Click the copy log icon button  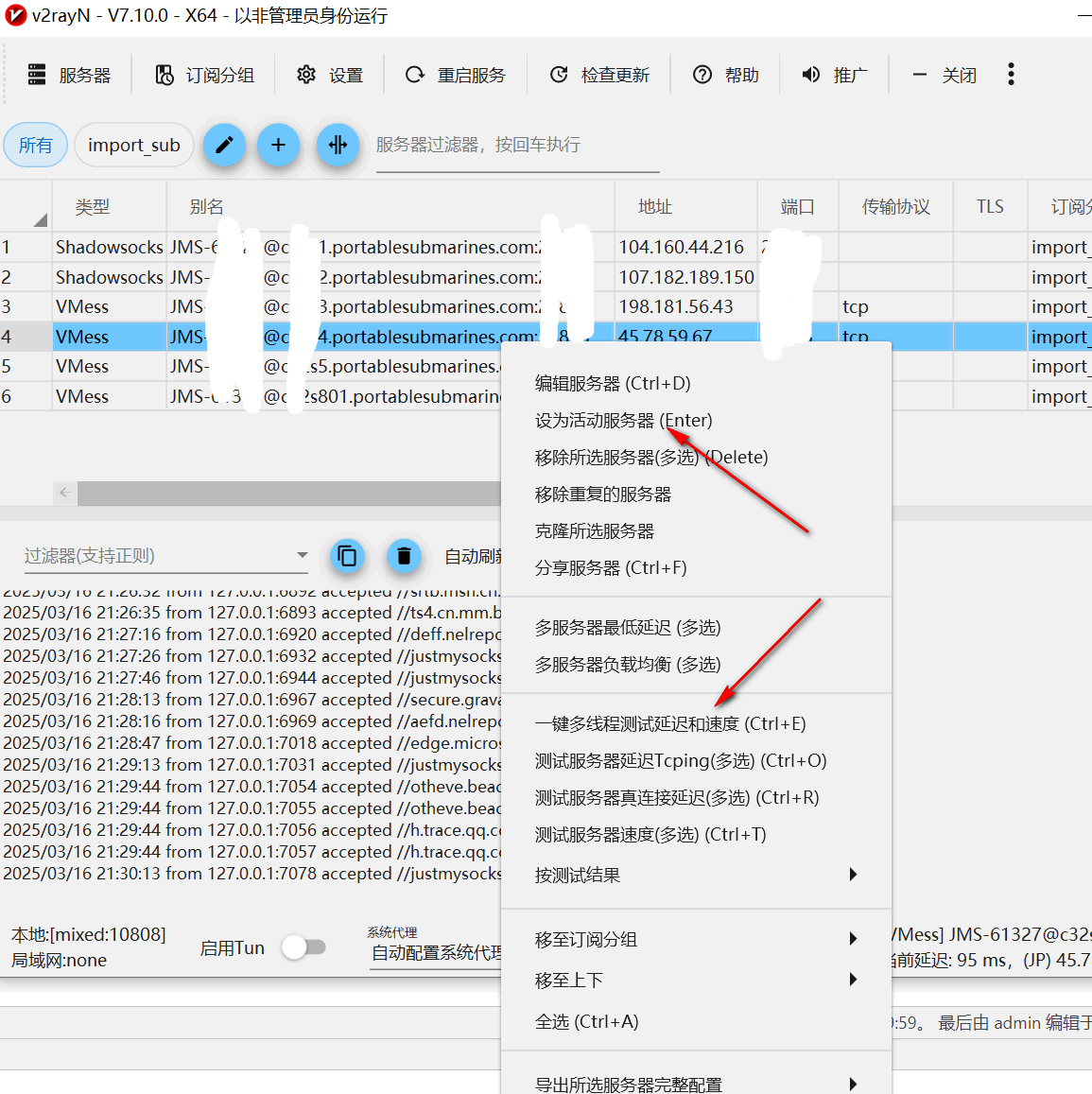[x=347, y=556]
